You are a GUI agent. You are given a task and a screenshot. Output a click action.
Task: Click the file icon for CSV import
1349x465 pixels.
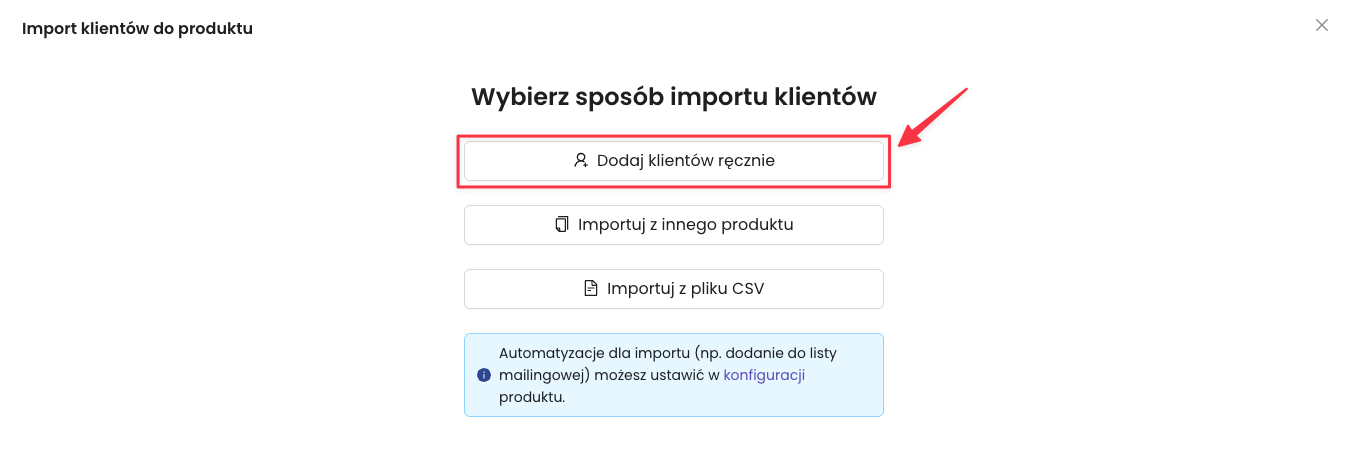point(590,289)
